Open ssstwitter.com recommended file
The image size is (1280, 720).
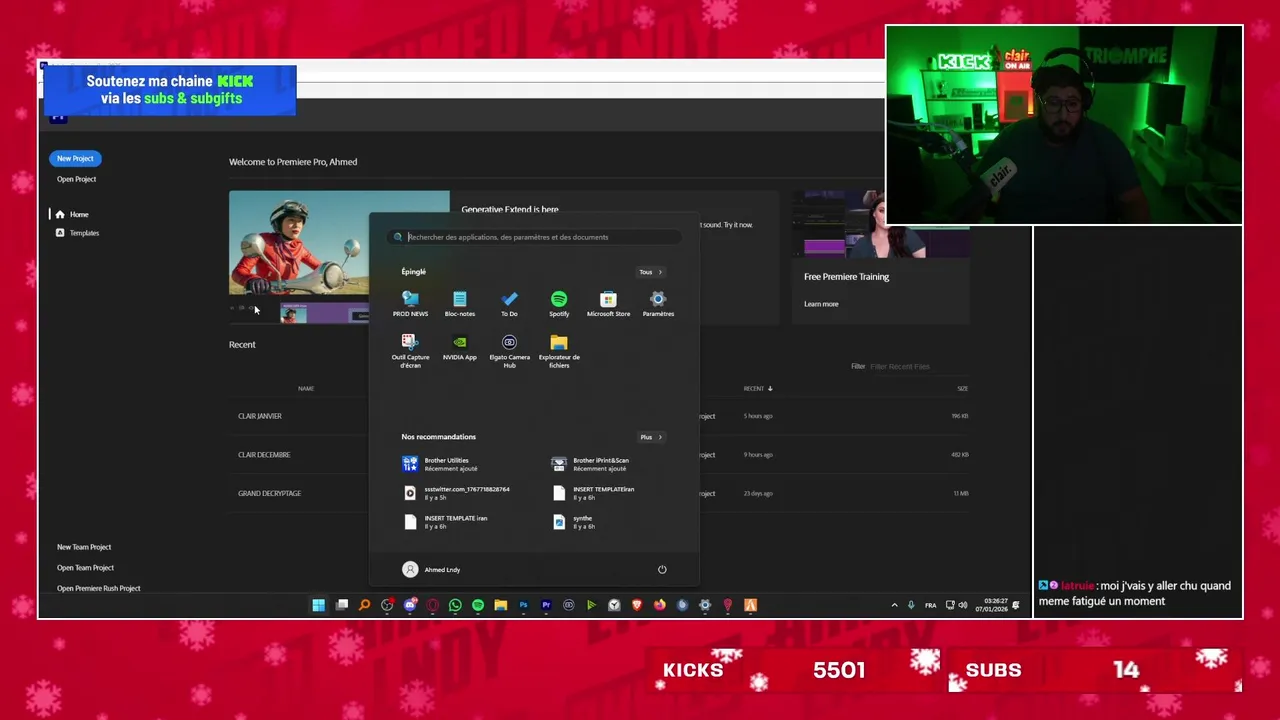tap(456, 493)
